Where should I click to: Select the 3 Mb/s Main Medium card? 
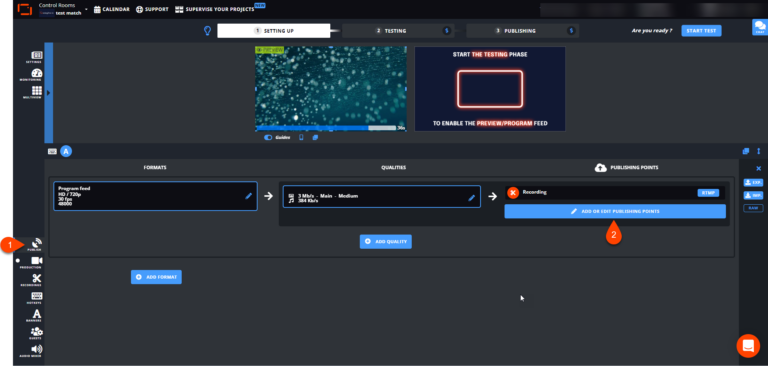(x=382, y=196)
